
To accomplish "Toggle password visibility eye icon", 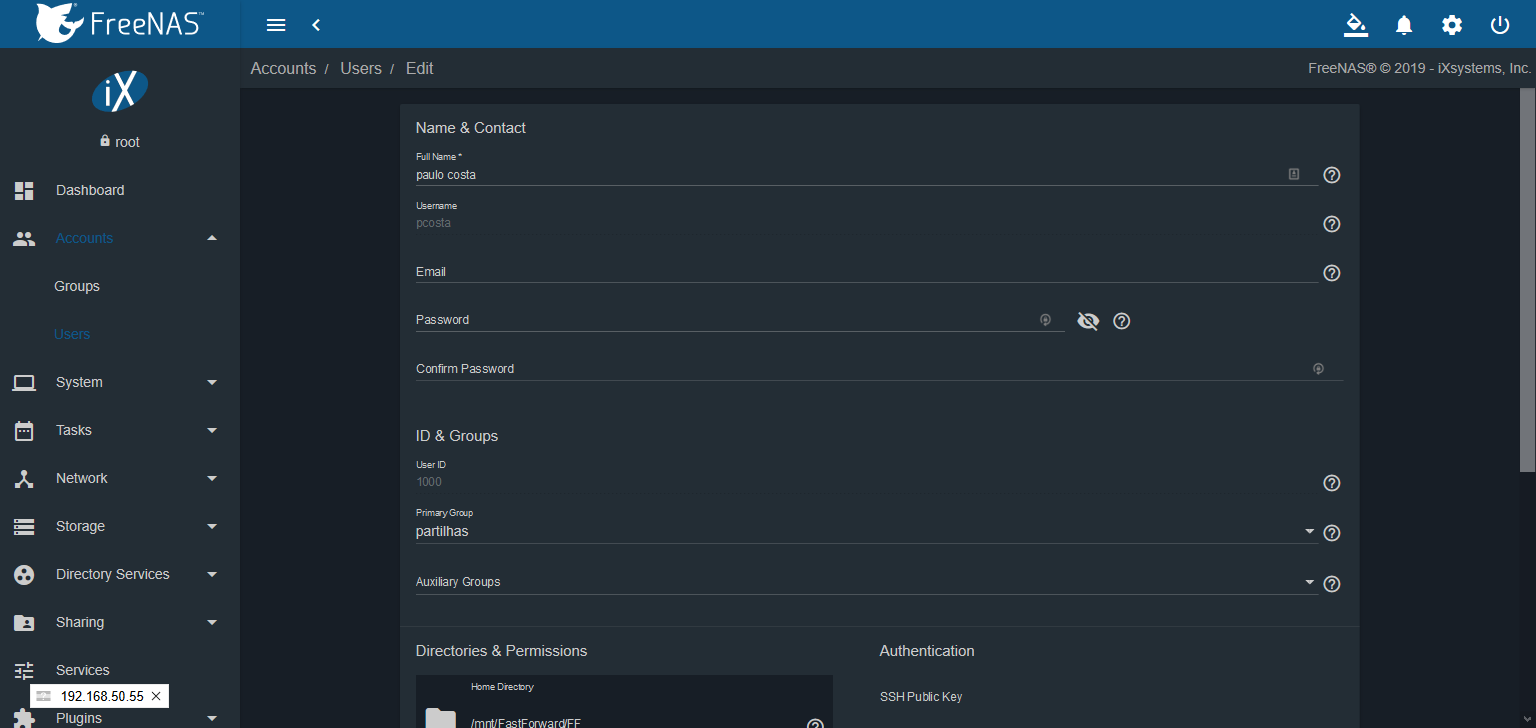I will pos(1088,321).
